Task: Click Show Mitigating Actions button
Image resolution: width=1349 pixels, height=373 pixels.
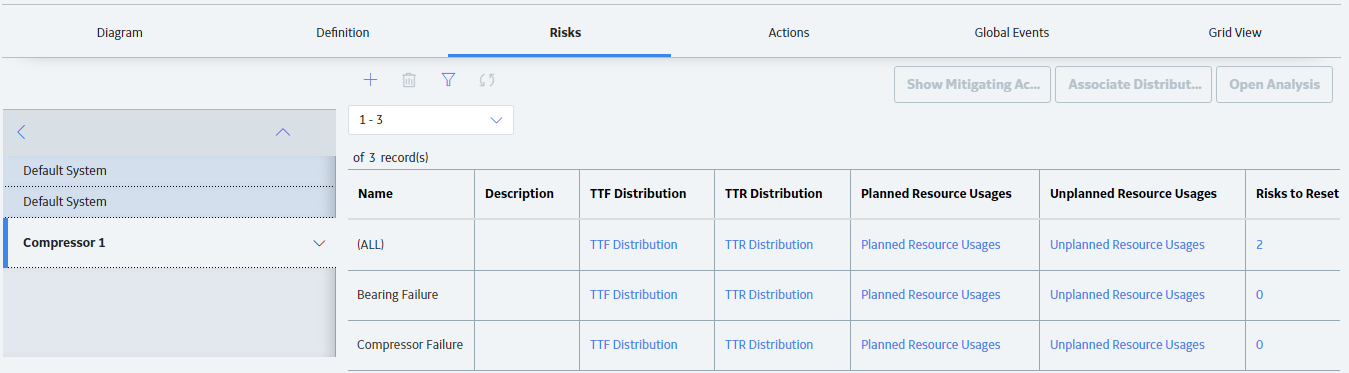Action: 973,84
